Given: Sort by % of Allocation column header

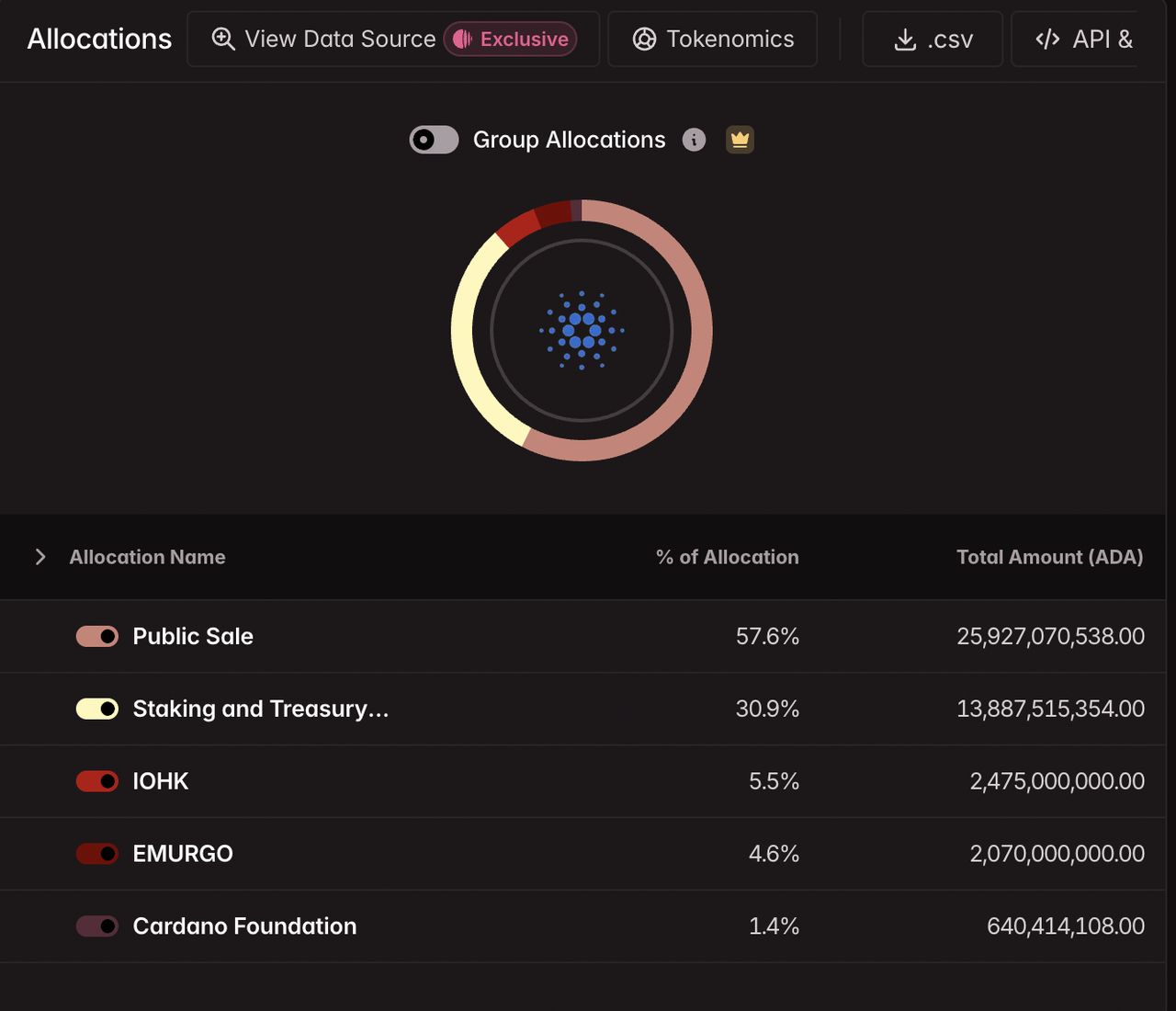Looking at the screenshot, I should 727,557.
